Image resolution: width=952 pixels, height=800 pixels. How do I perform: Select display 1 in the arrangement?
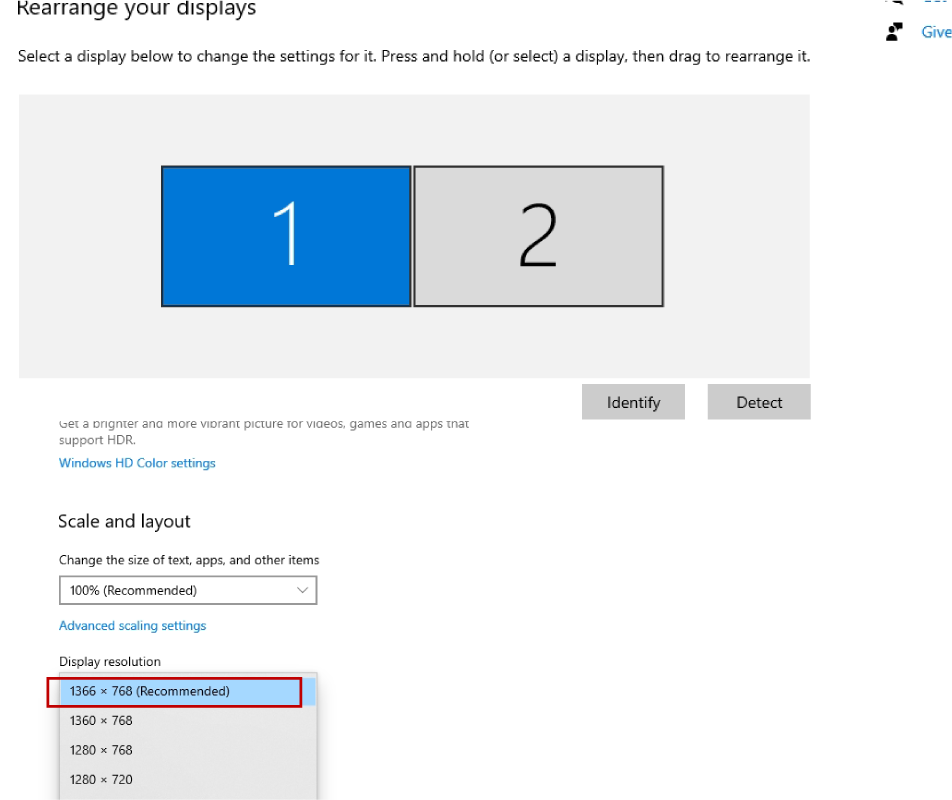[286, 236]
